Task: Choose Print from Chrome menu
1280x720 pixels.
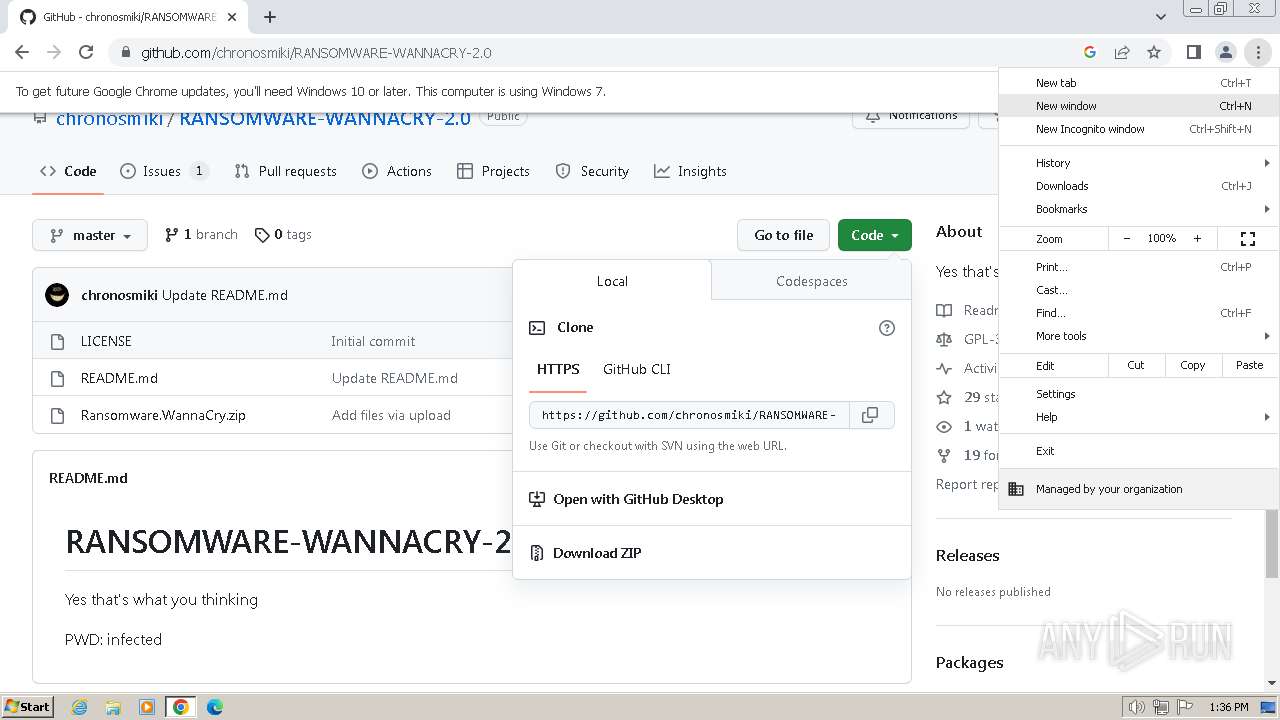Action: (x=1138, y=267)
